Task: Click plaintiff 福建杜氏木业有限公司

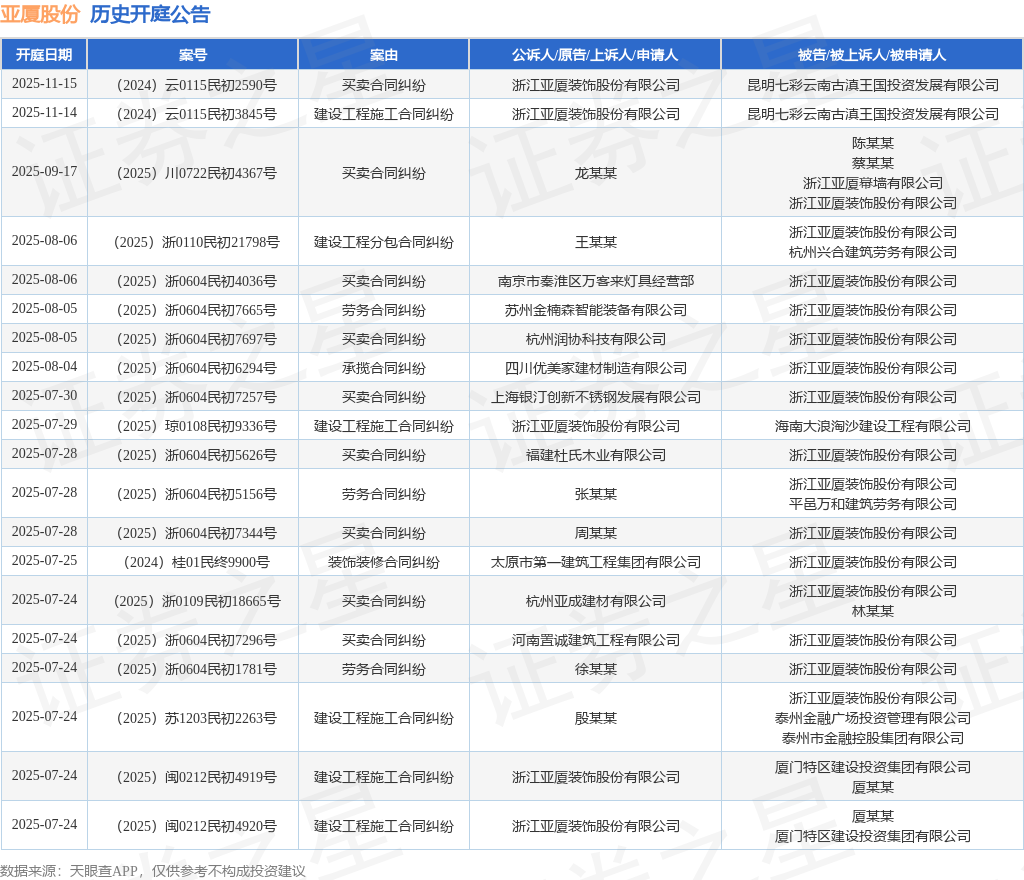Action: point(595,455)
